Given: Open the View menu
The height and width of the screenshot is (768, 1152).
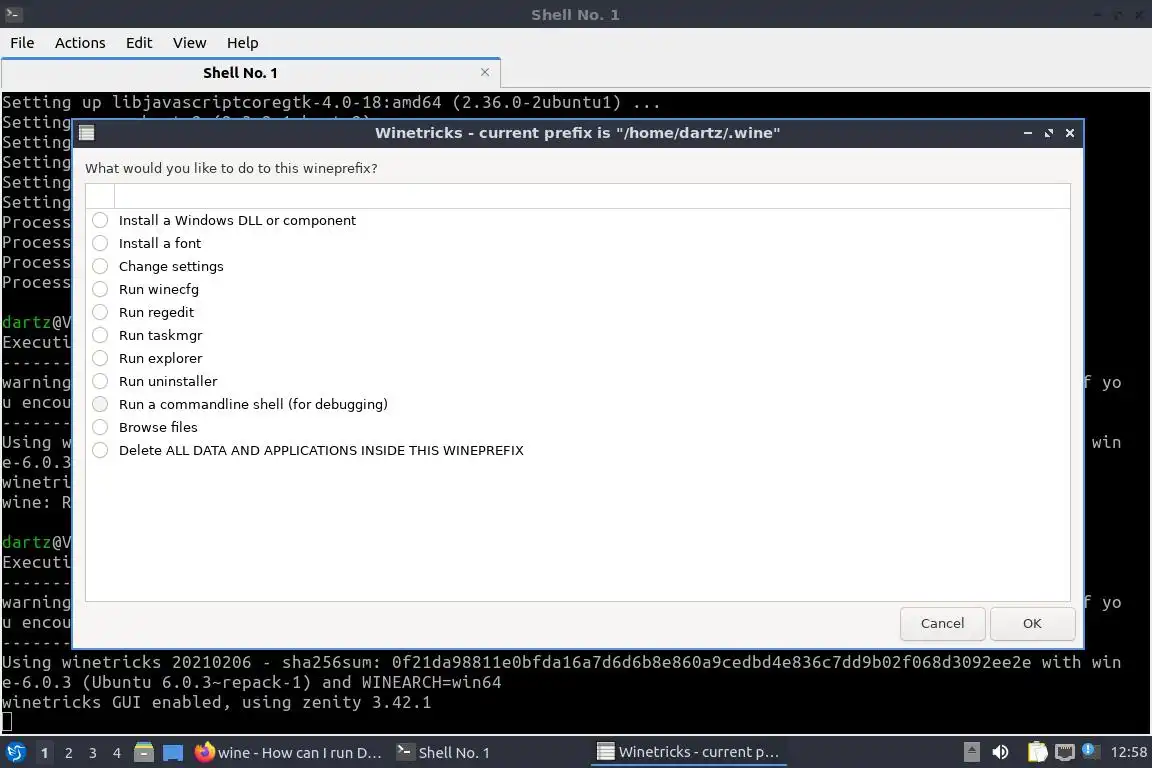Looking at the screenshot, I should (x=190, y=43).
